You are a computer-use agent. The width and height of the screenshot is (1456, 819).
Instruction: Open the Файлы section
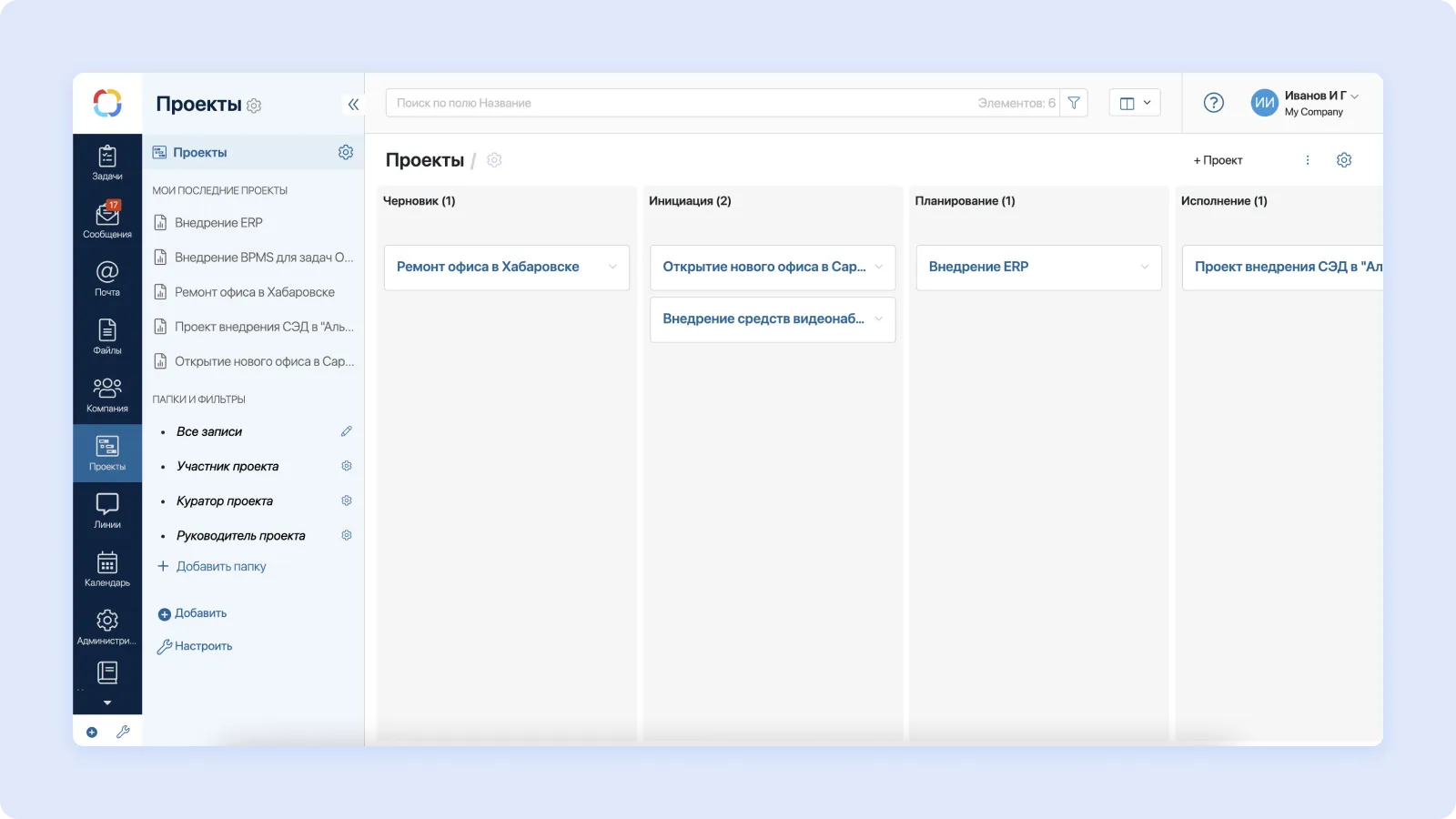tap(107, 337)
